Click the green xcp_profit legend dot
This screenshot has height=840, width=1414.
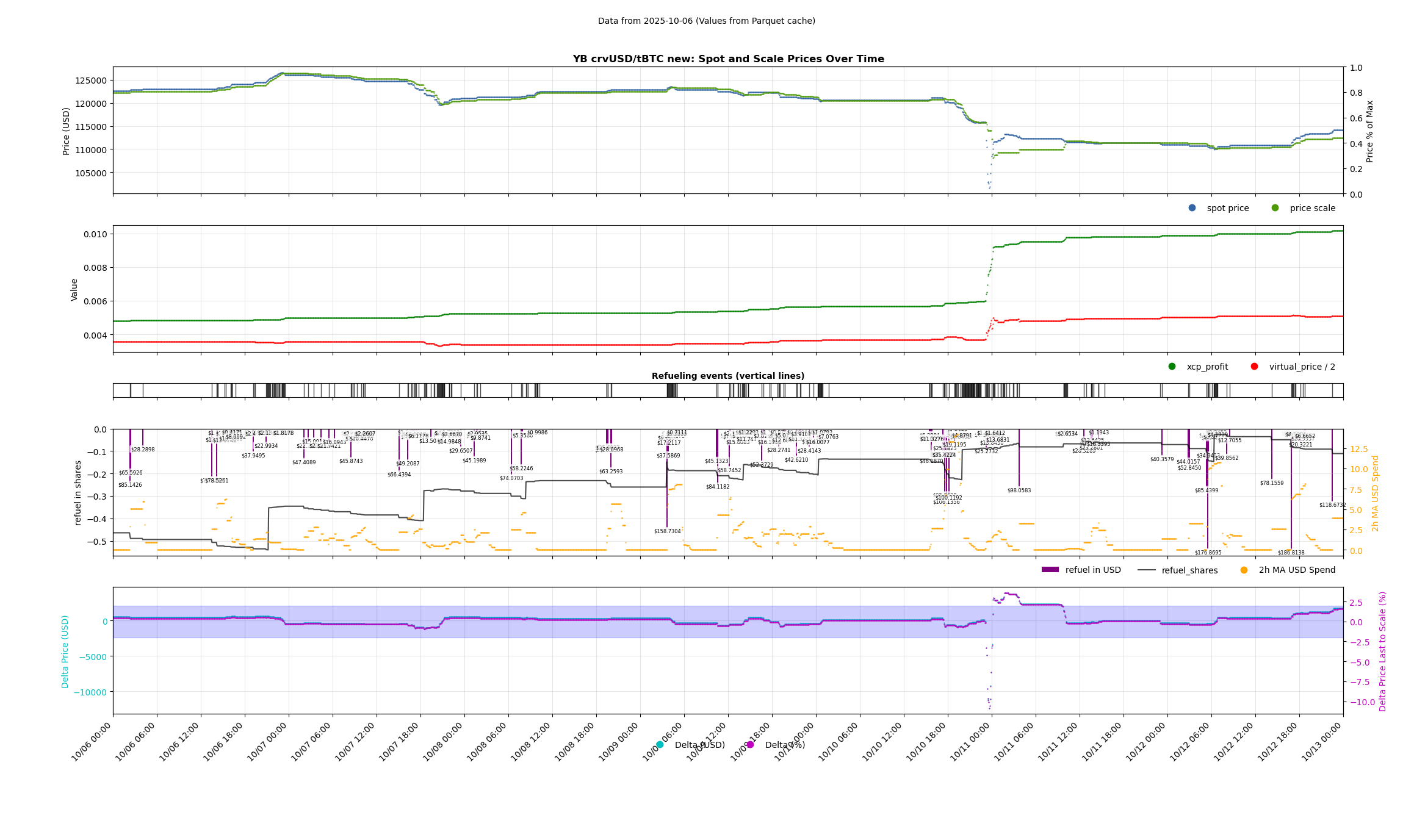click(1172, 367)
